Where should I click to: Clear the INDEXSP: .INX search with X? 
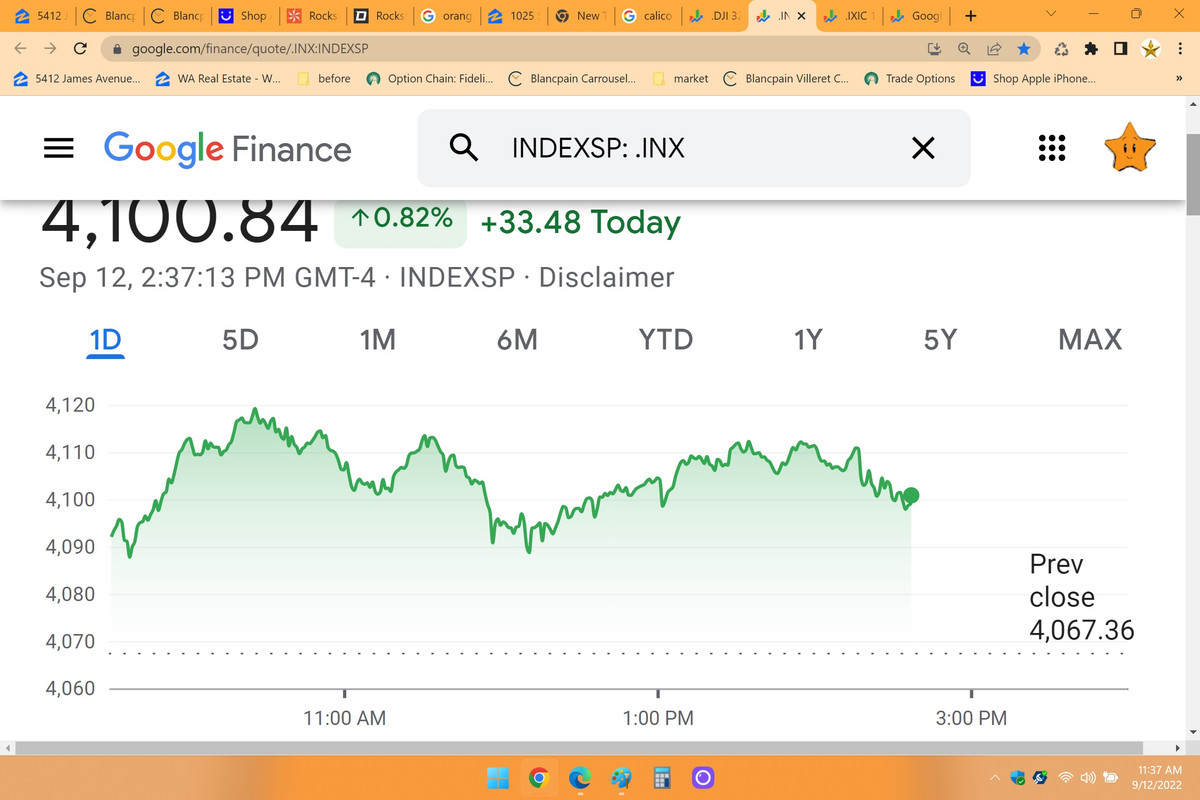point(923,148)
